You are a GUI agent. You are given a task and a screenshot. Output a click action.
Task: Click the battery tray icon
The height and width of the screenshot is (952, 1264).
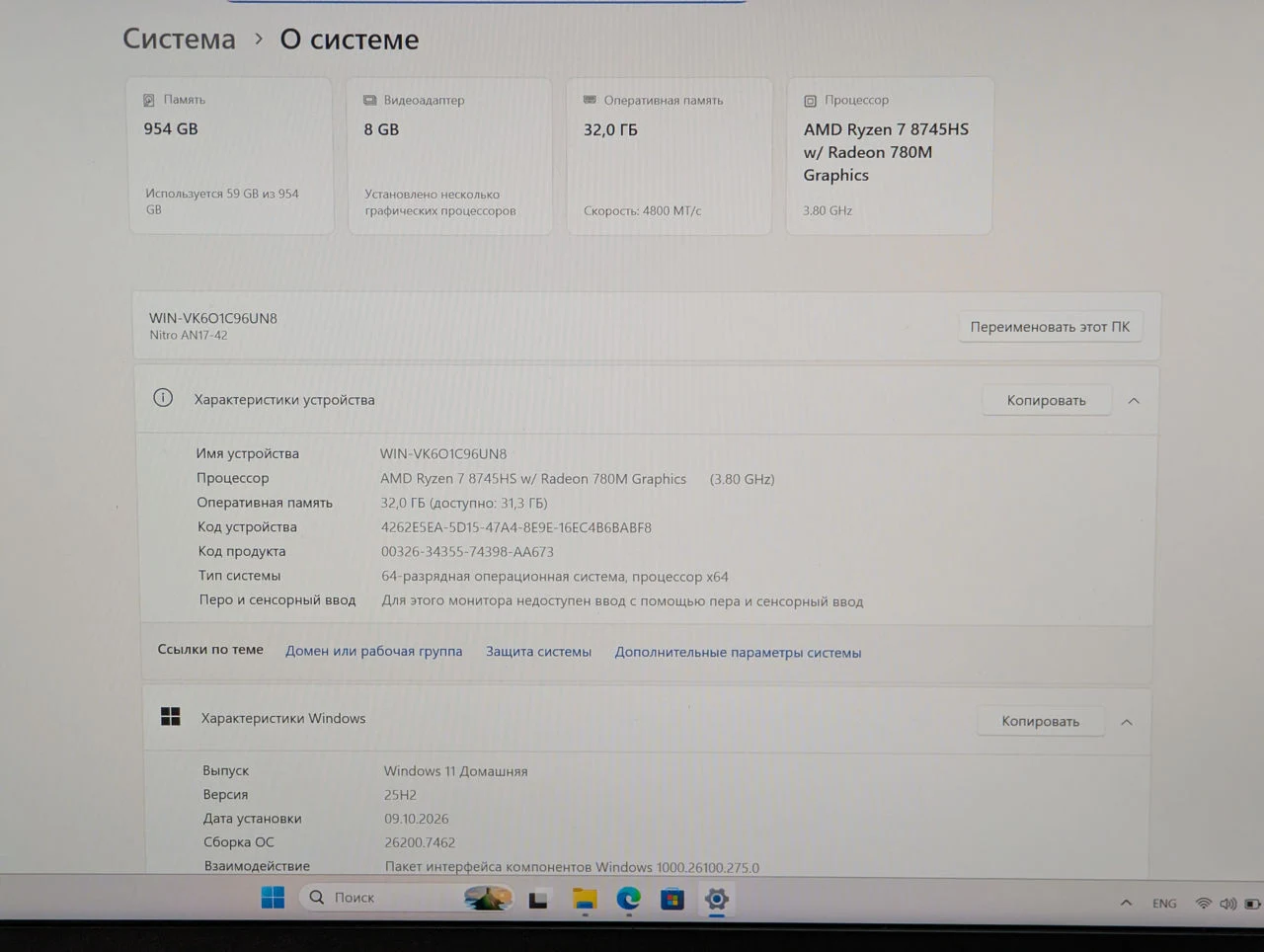coord(1252,904)
